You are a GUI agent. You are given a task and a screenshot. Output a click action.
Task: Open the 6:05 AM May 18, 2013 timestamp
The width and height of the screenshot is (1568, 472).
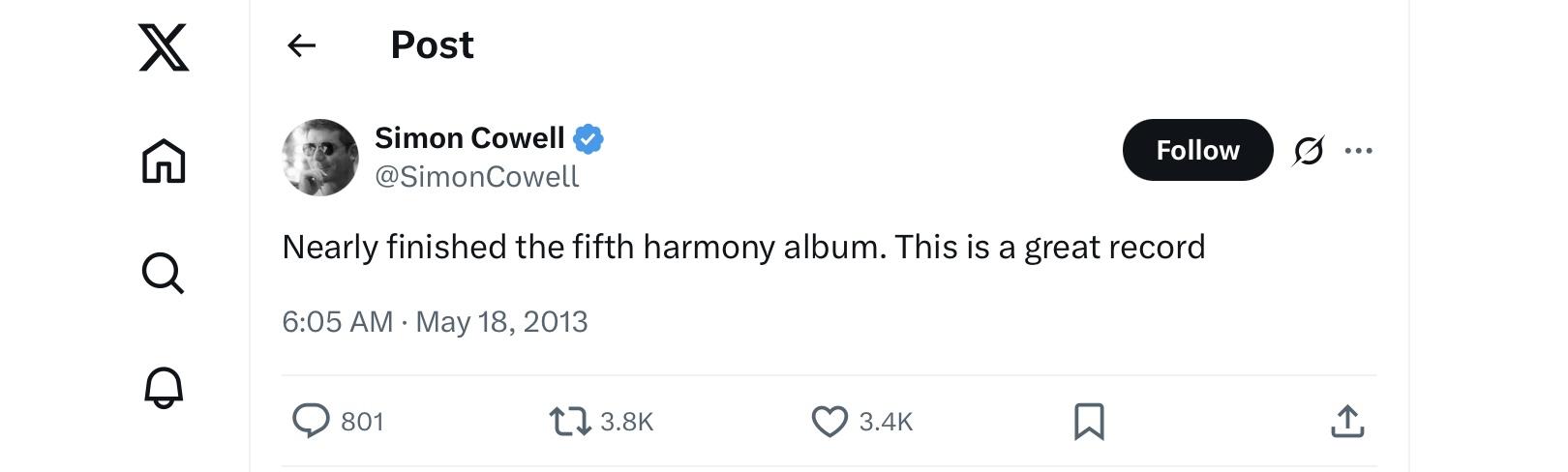pyautogui.click(x=435, y=321)
